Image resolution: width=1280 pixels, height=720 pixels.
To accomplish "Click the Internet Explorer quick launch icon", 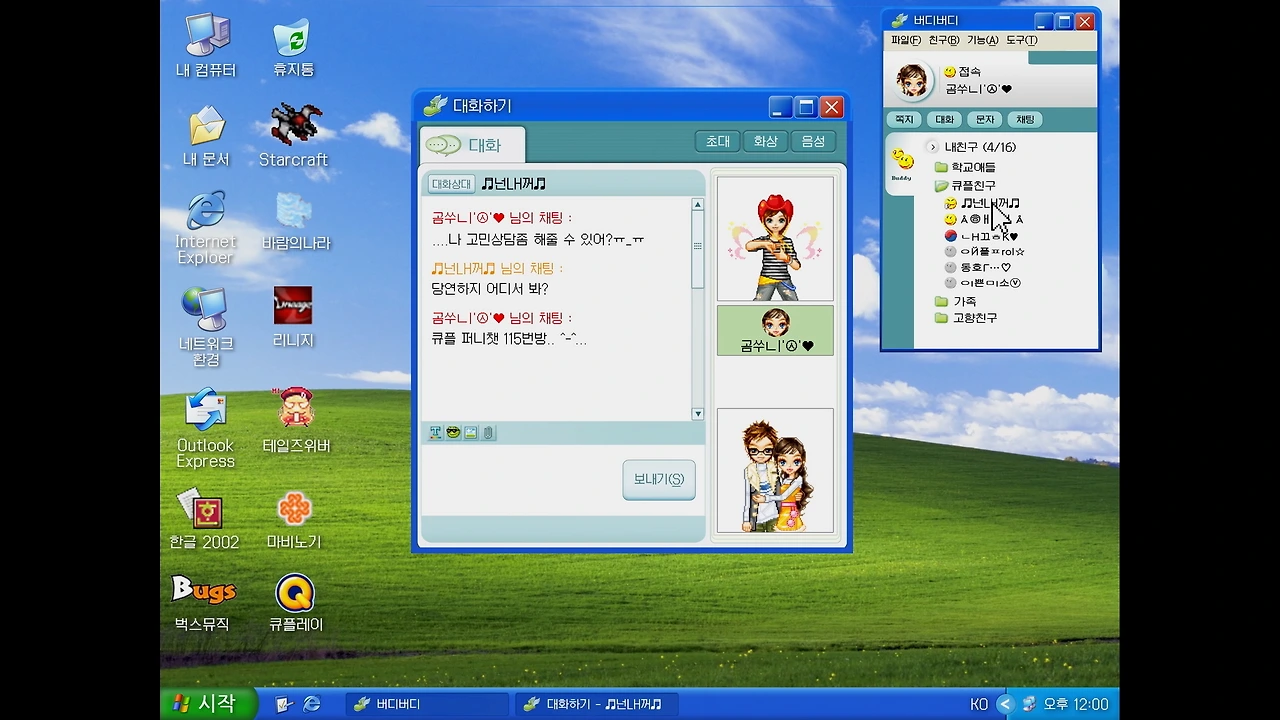I will tap(312, 704).
